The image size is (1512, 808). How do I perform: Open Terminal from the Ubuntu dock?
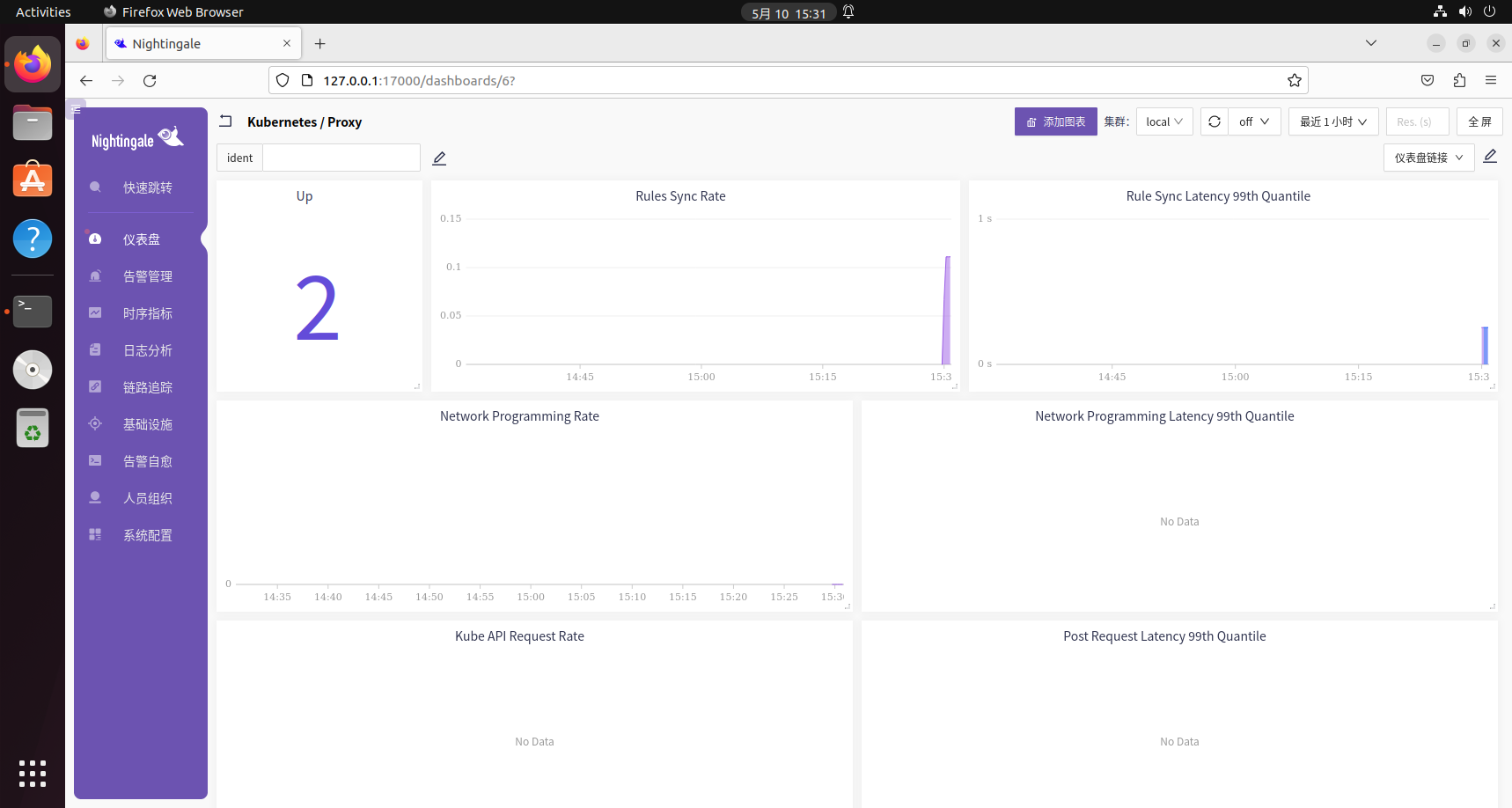point(33,311)
